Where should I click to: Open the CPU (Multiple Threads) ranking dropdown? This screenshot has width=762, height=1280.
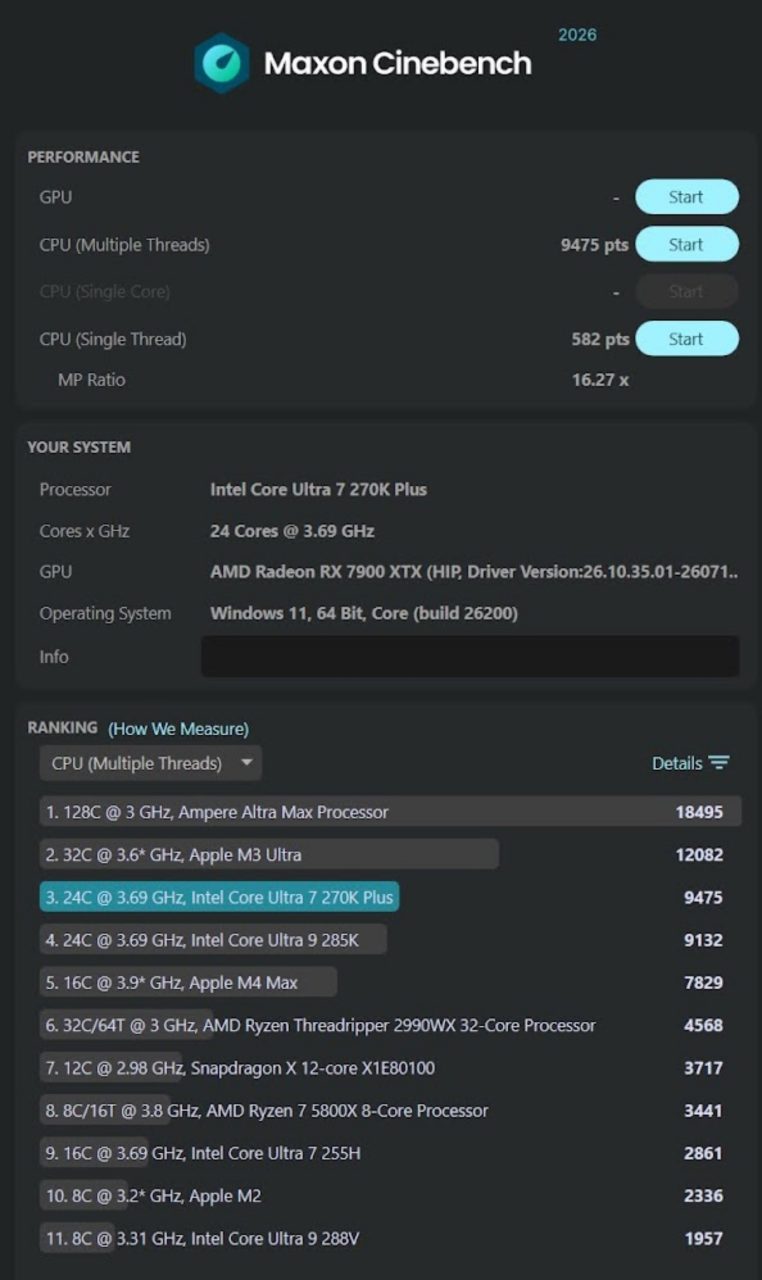click(x=151, y=763)
